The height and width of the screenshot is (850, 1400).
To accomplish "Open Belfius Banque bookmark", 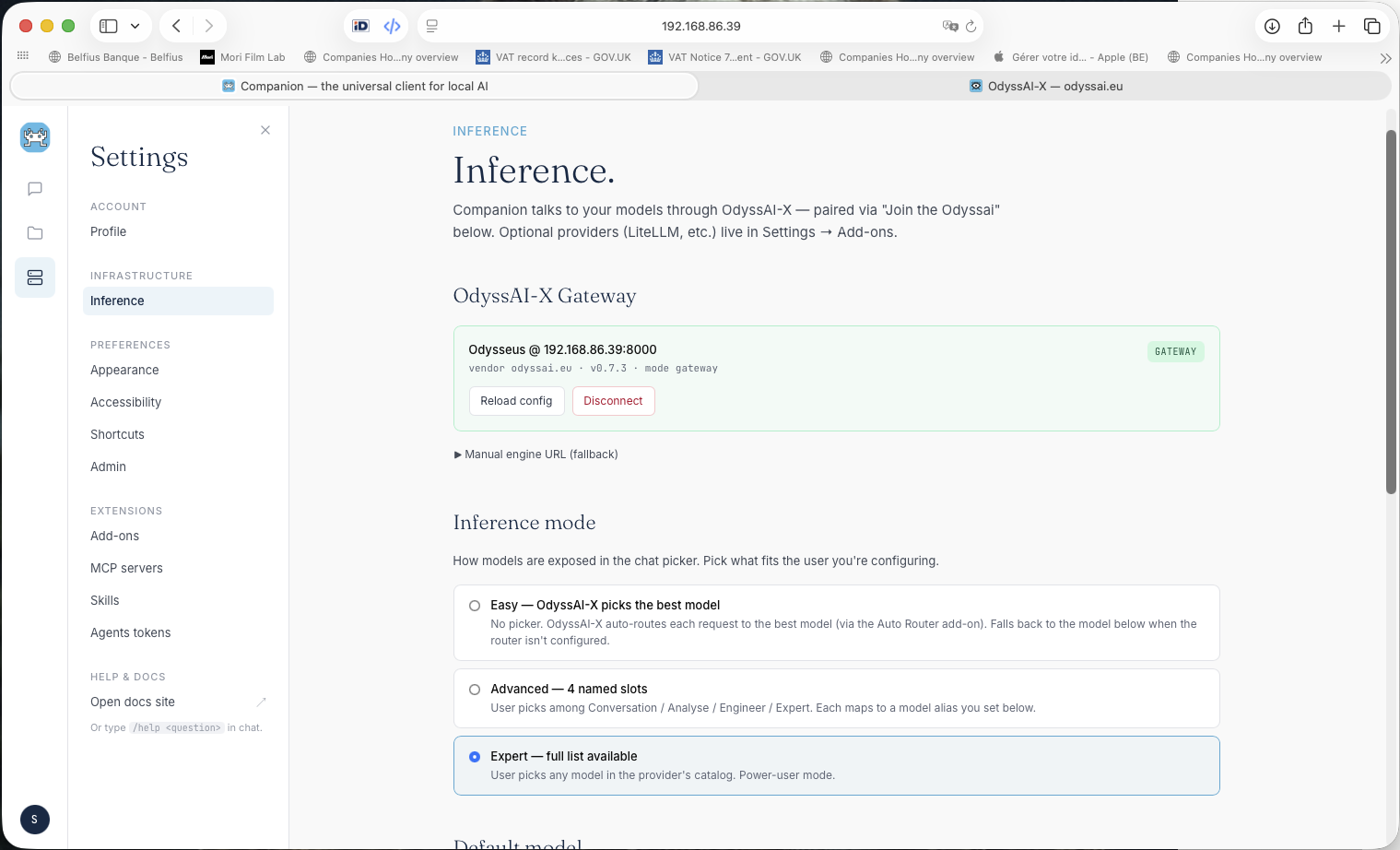I will pos(116,57).
